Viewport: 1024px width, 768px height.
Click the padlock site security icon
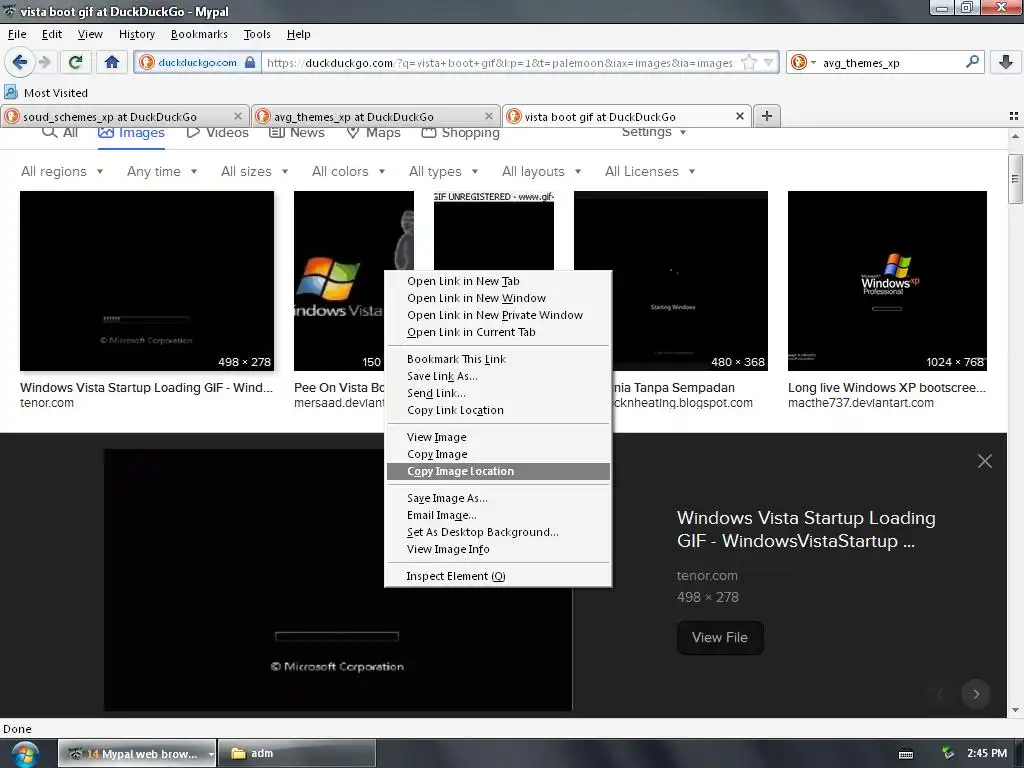(x=250, y=62)
